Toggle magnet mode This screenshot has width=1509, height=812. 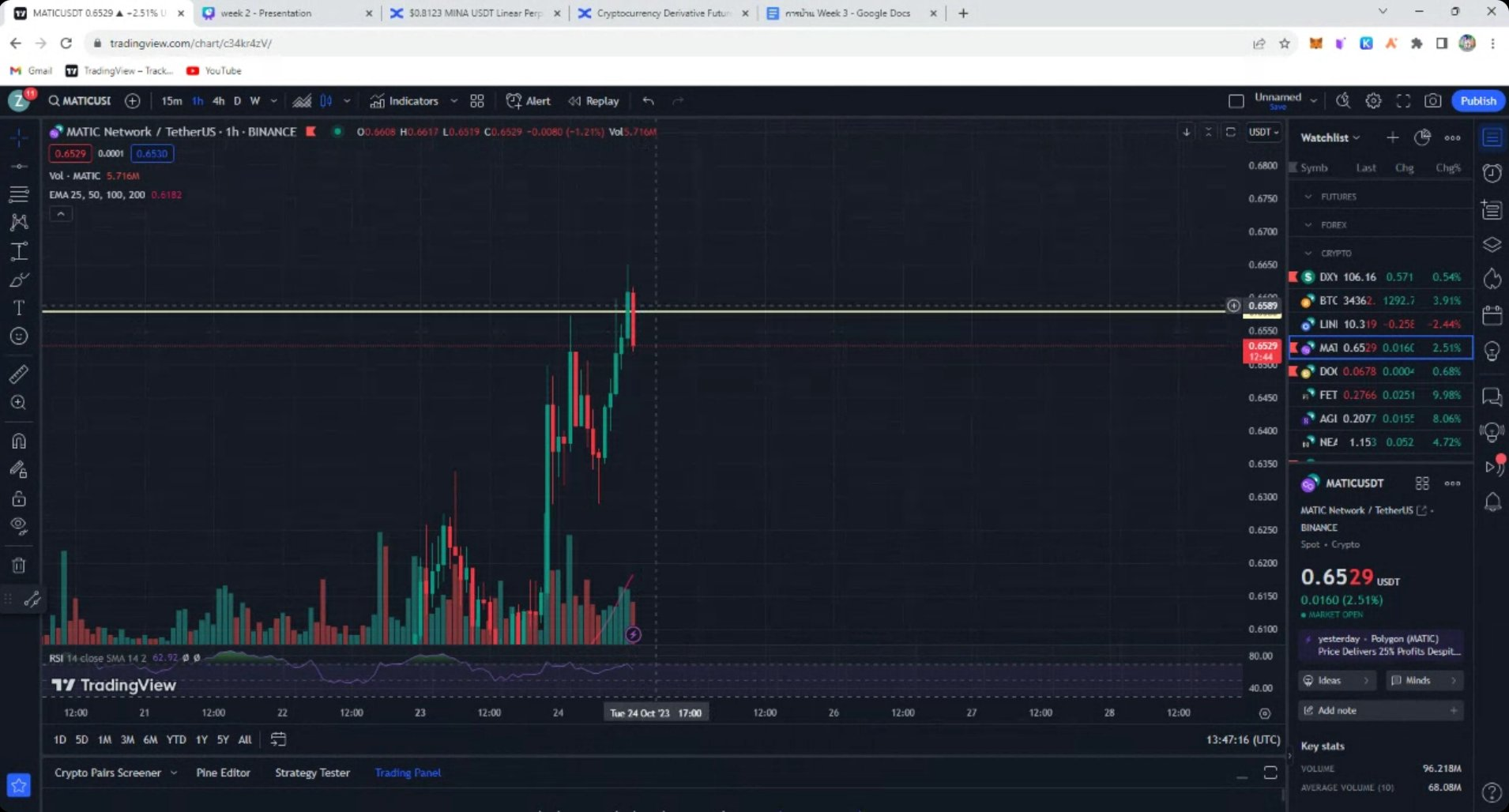pyautogui.click(x=19, y=441)
